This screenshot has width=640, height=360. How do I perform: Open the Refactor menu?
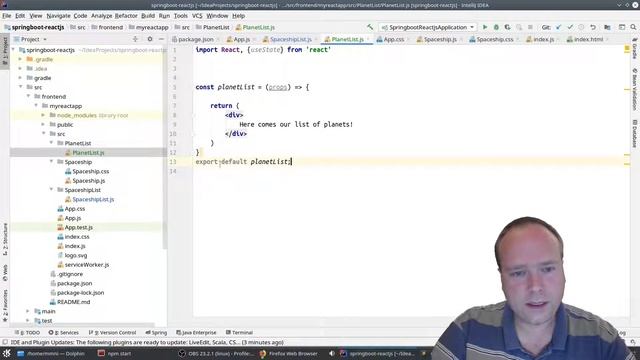pyautogui.click(x=126, y=16)
